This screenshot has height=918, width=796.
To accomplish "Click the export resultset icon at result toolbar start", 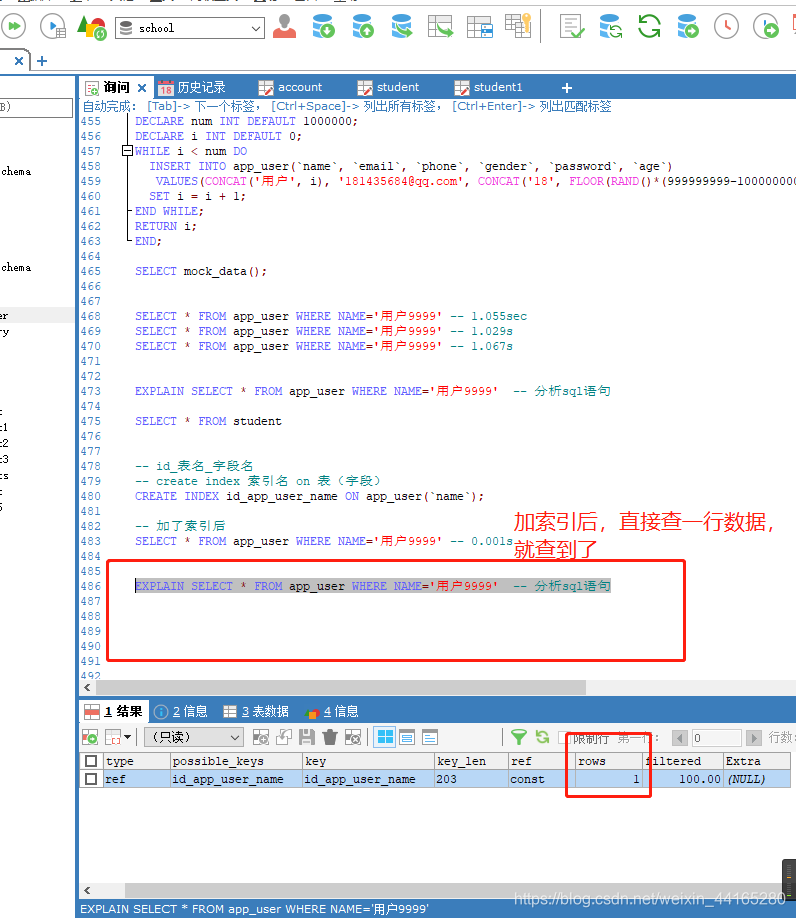I will pos(90,737).
